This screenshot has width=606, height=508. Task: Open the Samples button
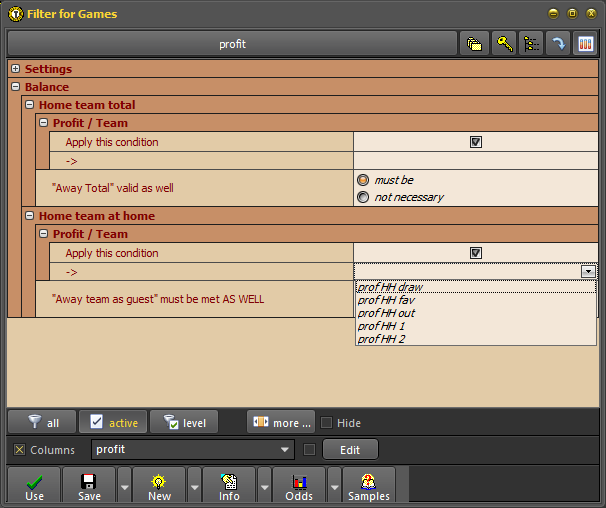tap(368, 486)
